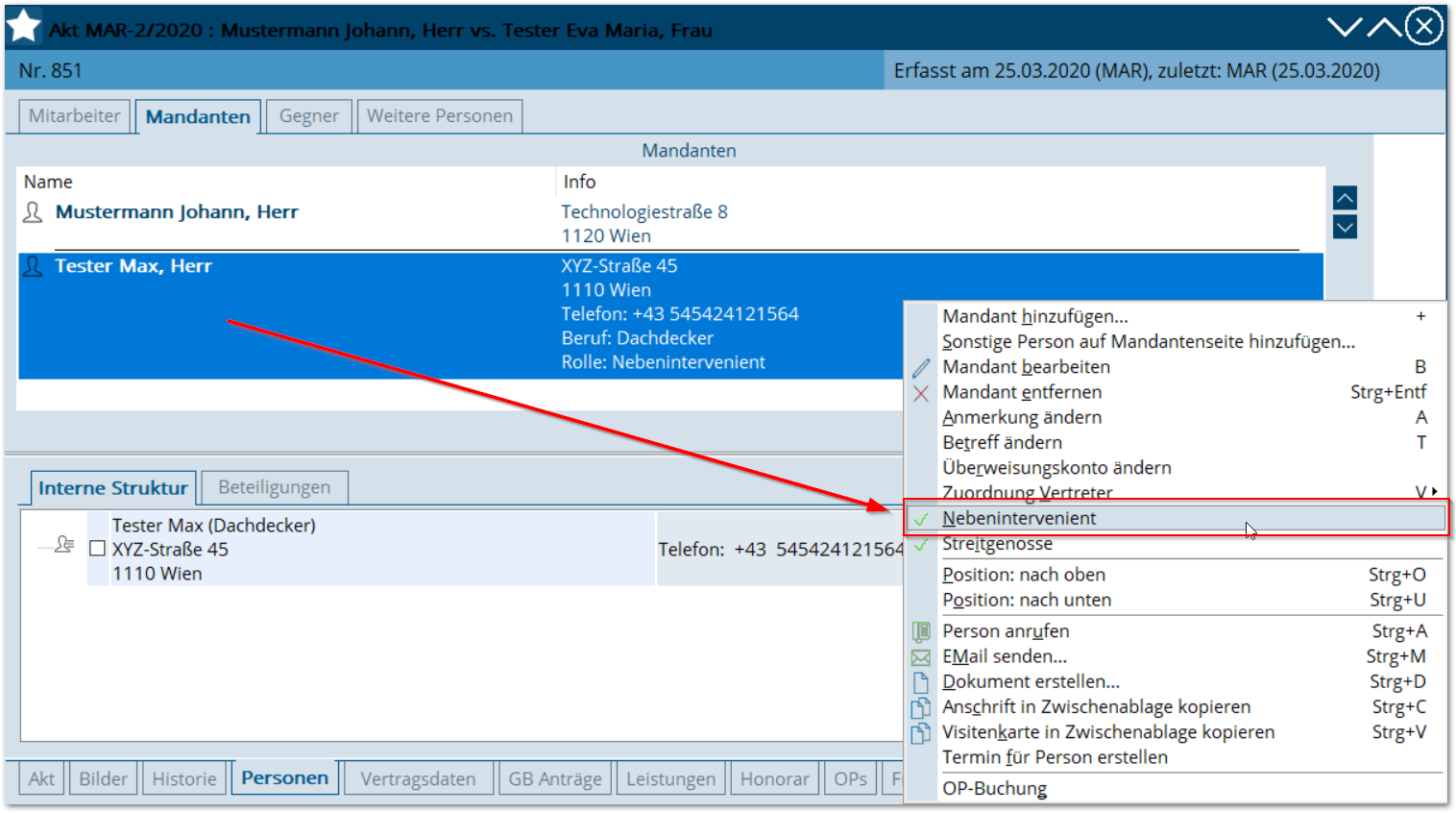The image size is (1456, 813).
Task: Click the envelope icon for EMail senden
Action: [x=921, y=657]
